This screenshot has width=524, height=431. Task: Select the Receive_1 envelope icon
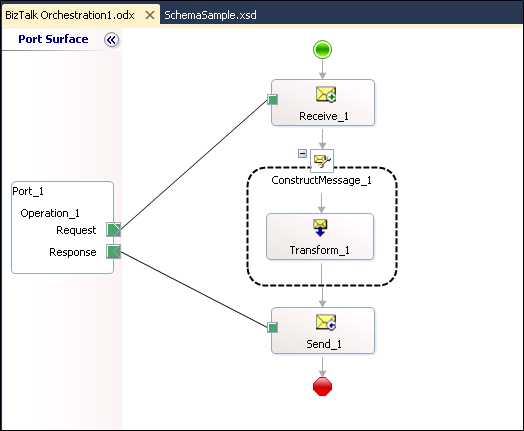click(x=326, y=94)
